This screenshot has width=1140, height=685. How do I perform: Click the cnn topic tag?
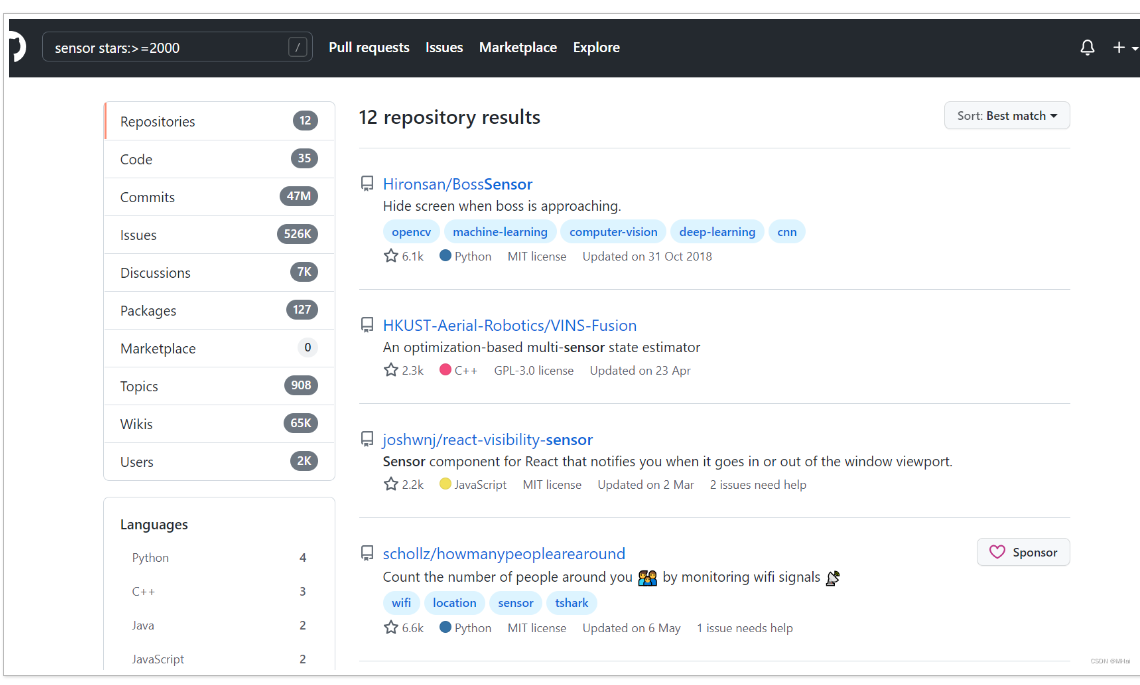787,232
